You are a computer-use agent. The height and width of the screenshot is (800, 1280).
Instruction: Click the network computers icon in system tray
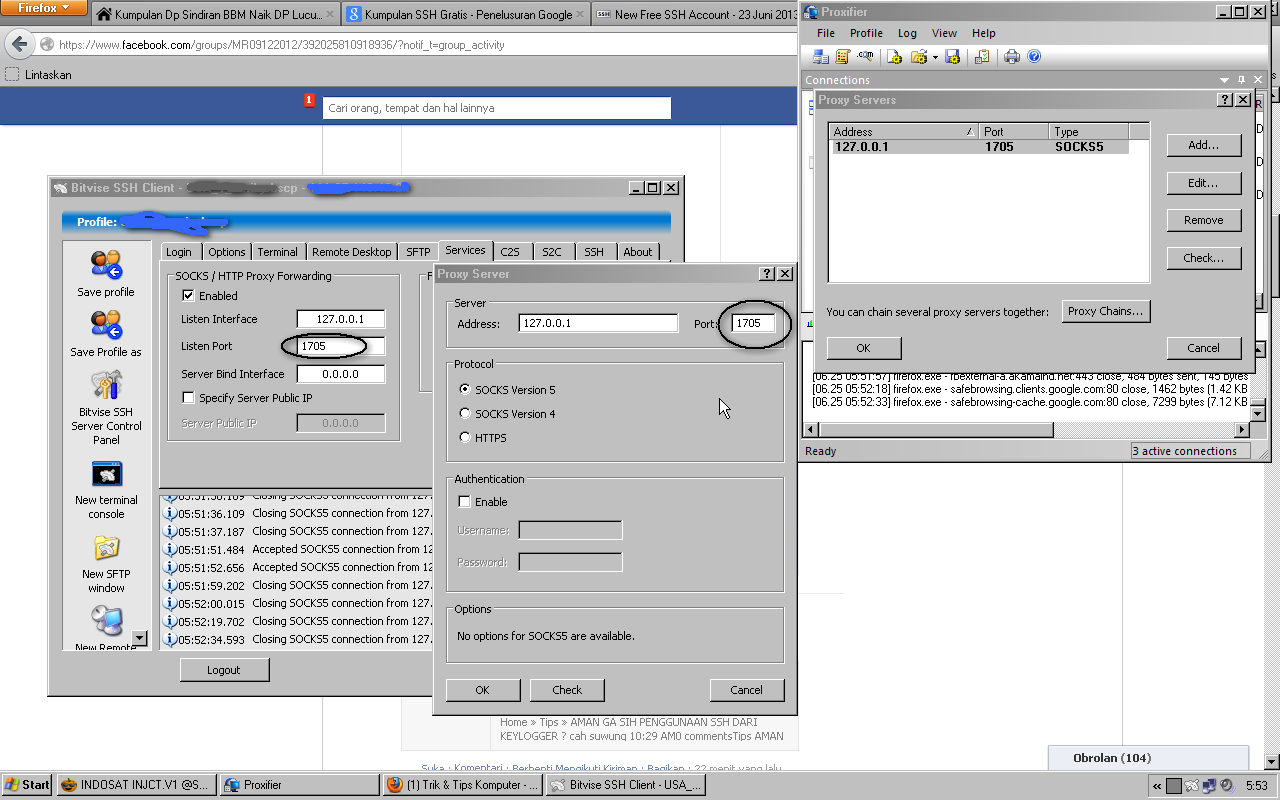click(x=1209, y=785)
